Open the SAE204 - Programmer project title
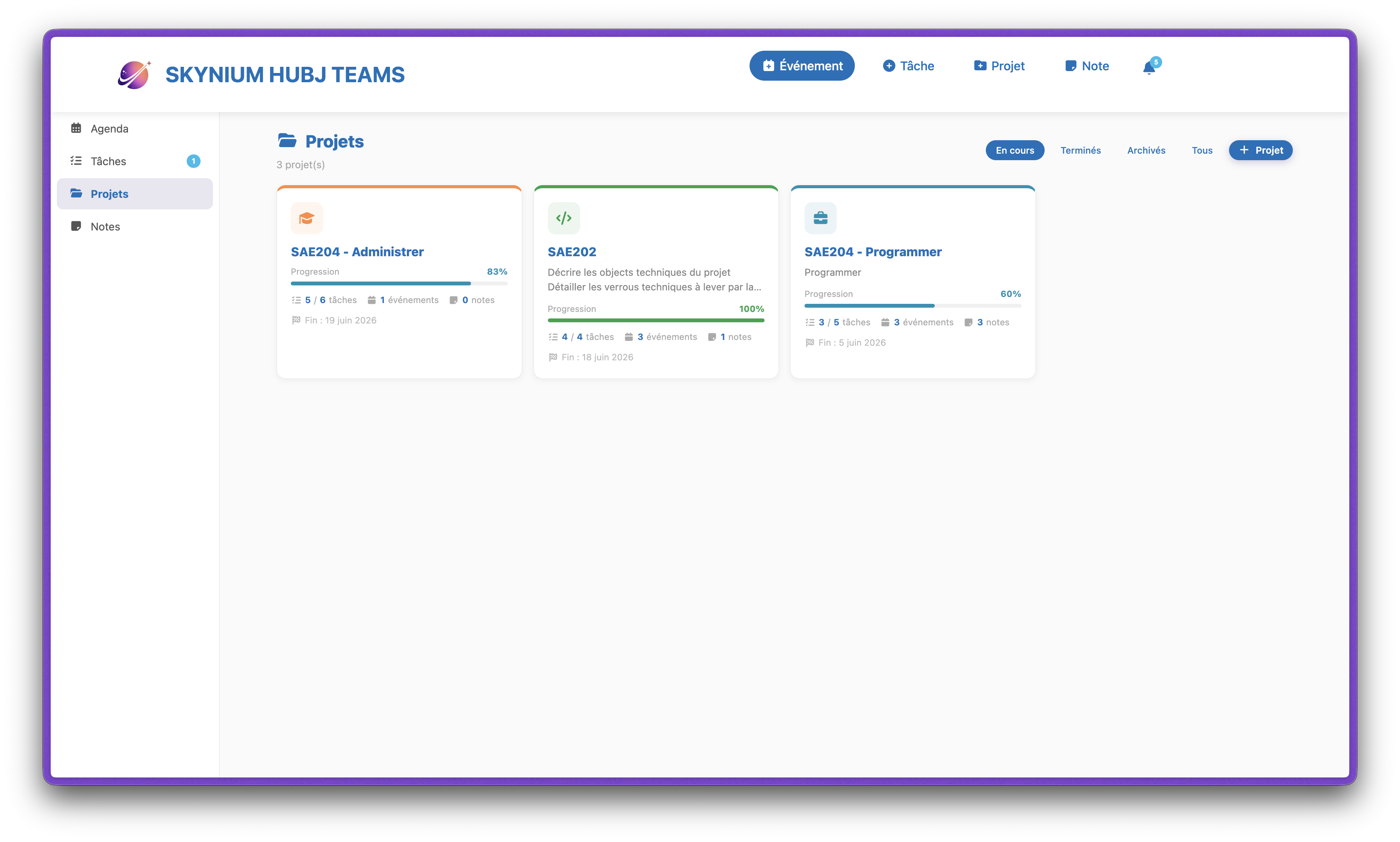 point(873,252)
